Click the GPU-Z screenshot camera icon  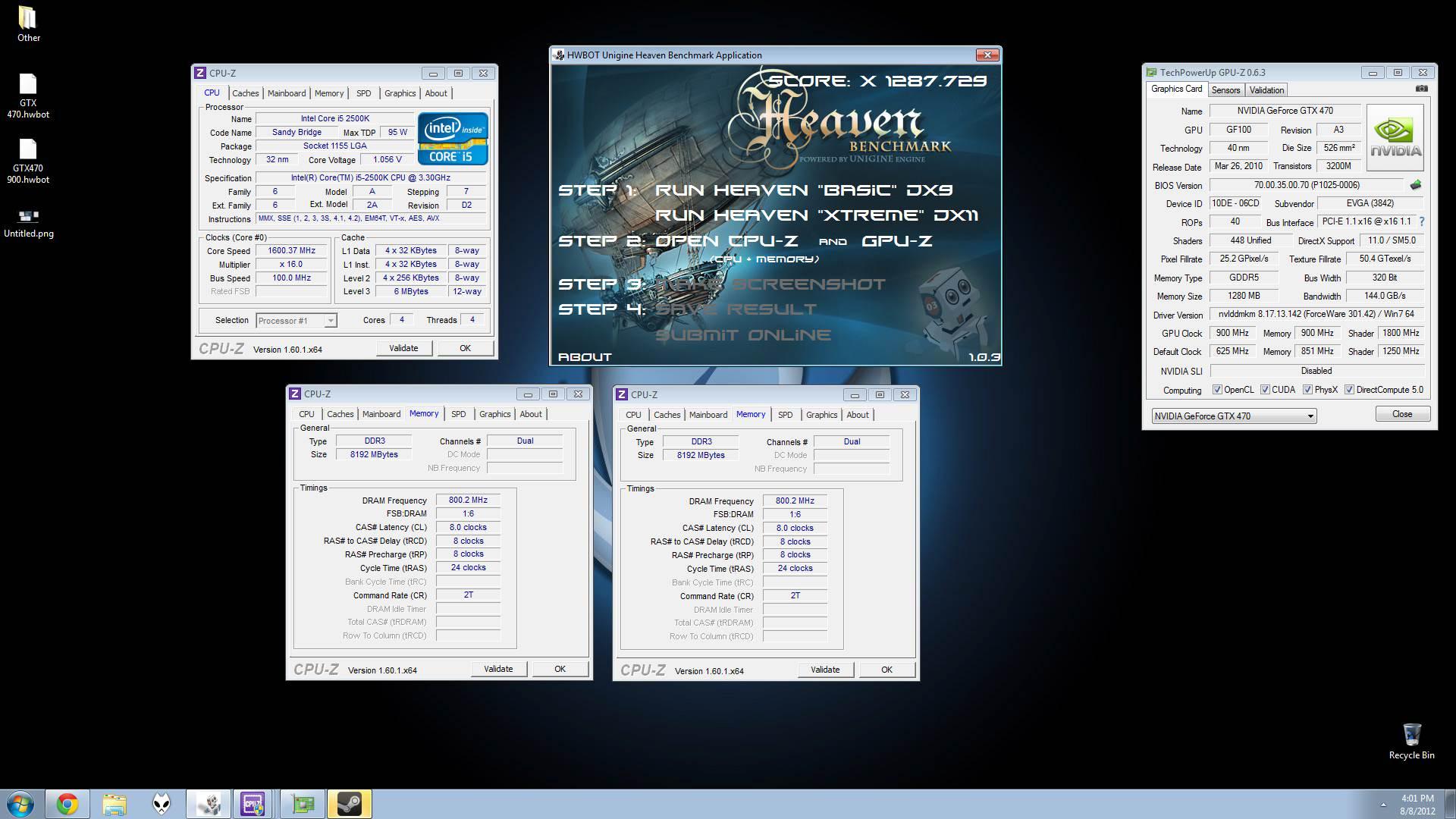tap(1421, 89)
